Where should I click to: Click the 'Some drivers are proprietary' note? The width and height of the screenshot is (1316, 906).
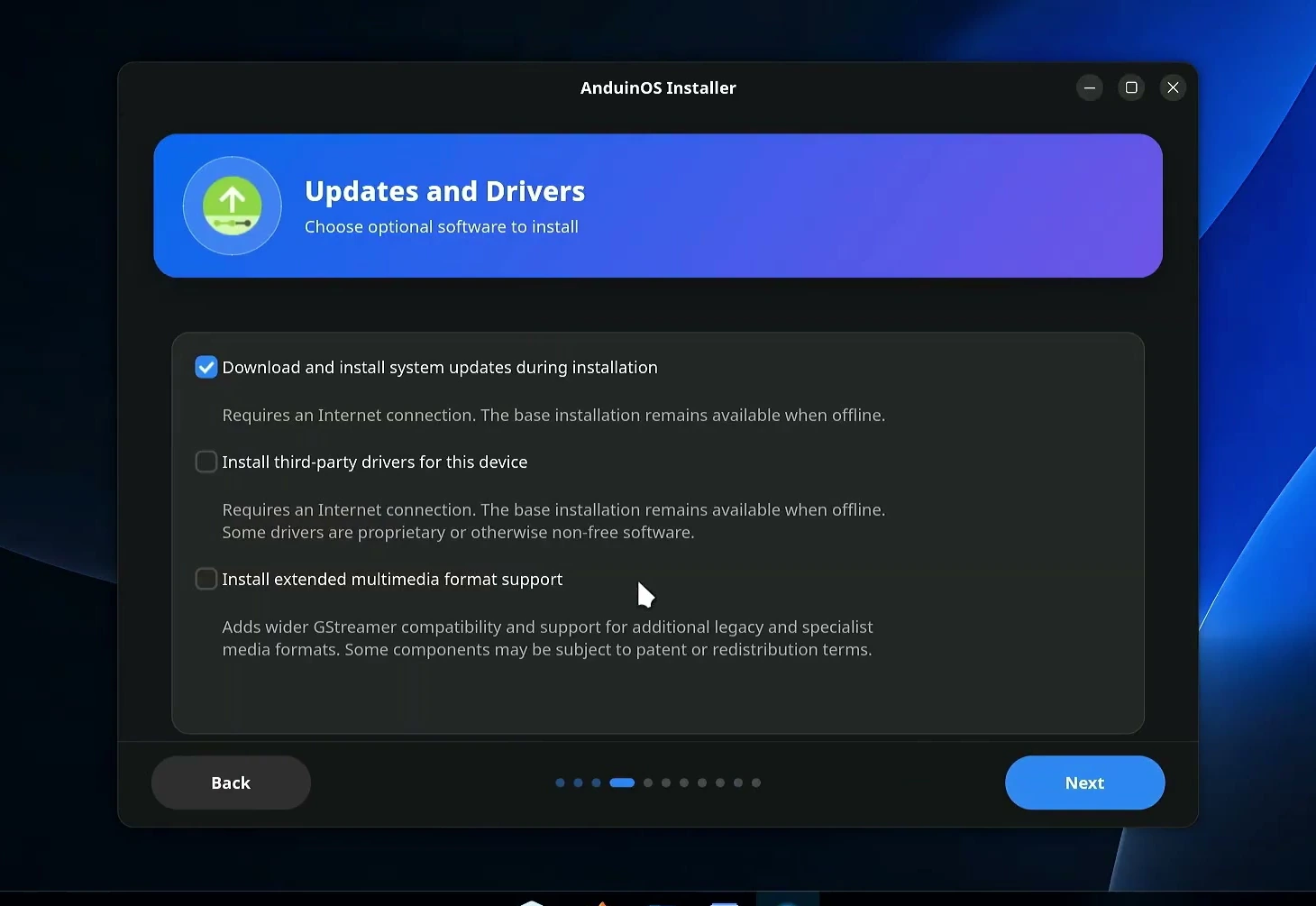point(459,533)
